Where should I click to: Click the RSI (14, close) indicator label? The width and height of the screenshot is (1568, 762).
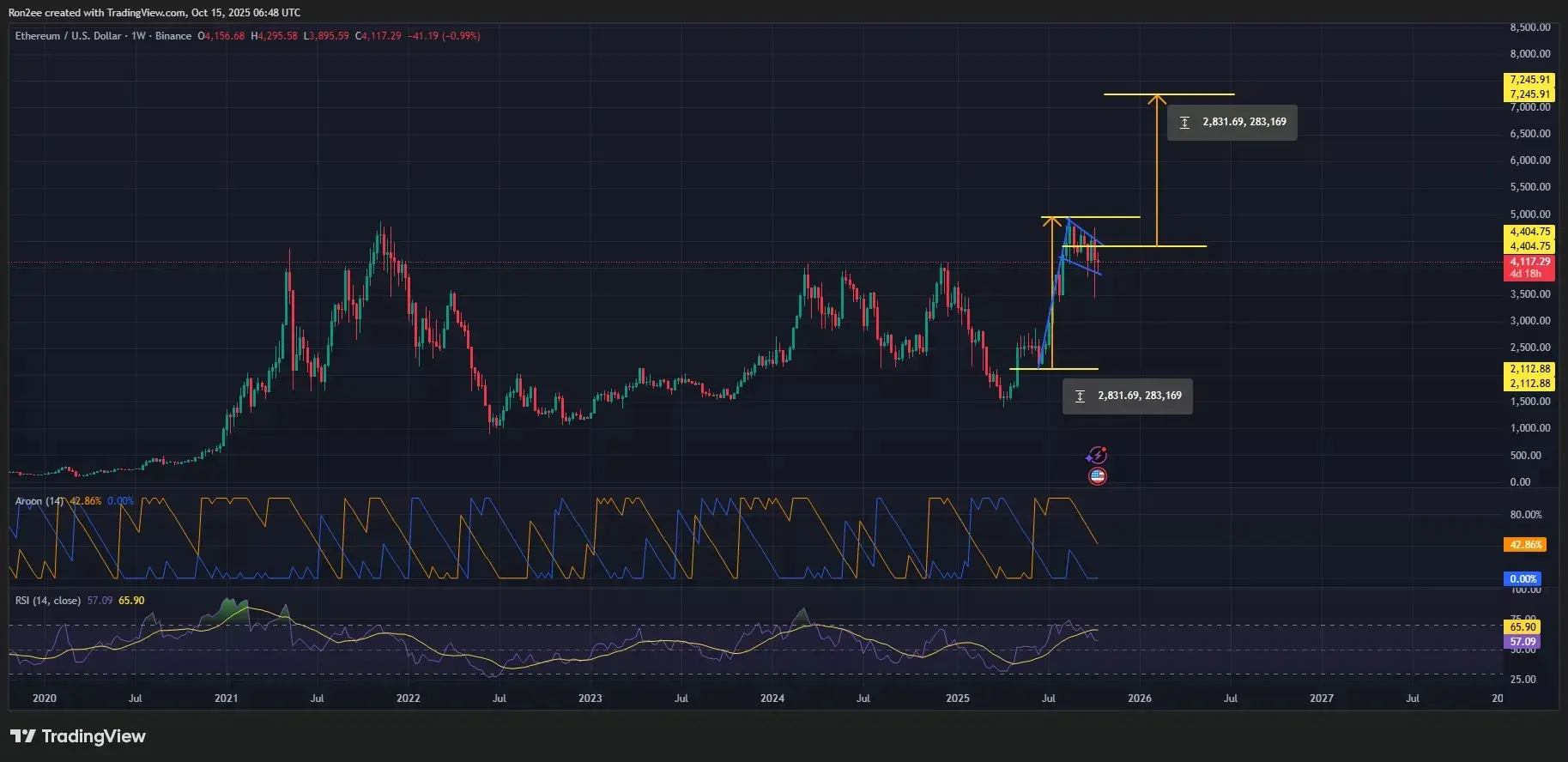(x=48, y=601)
